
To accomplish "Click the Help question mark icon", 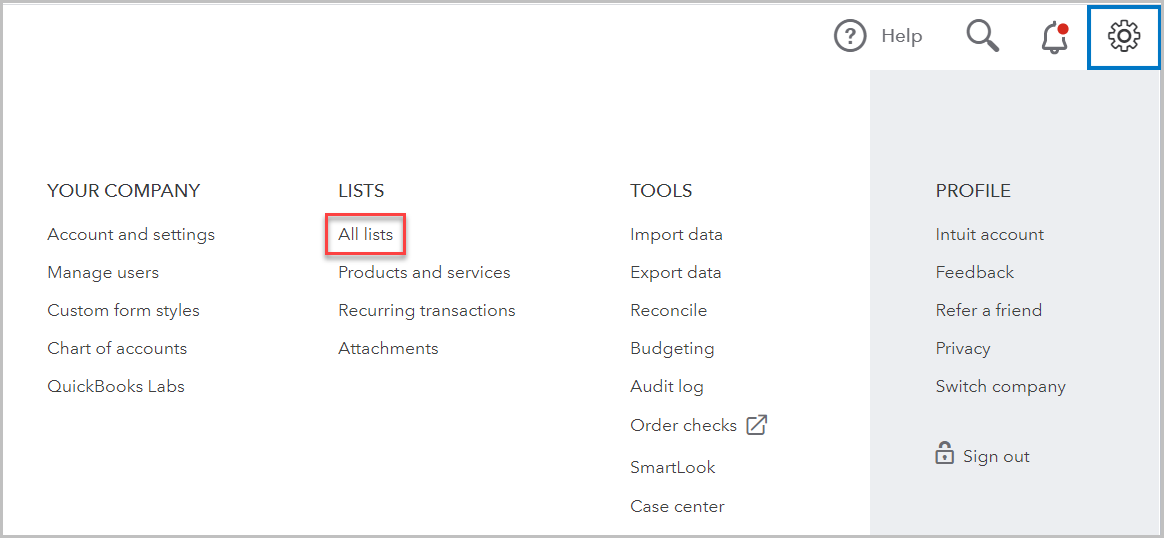I will coord(851,36).
